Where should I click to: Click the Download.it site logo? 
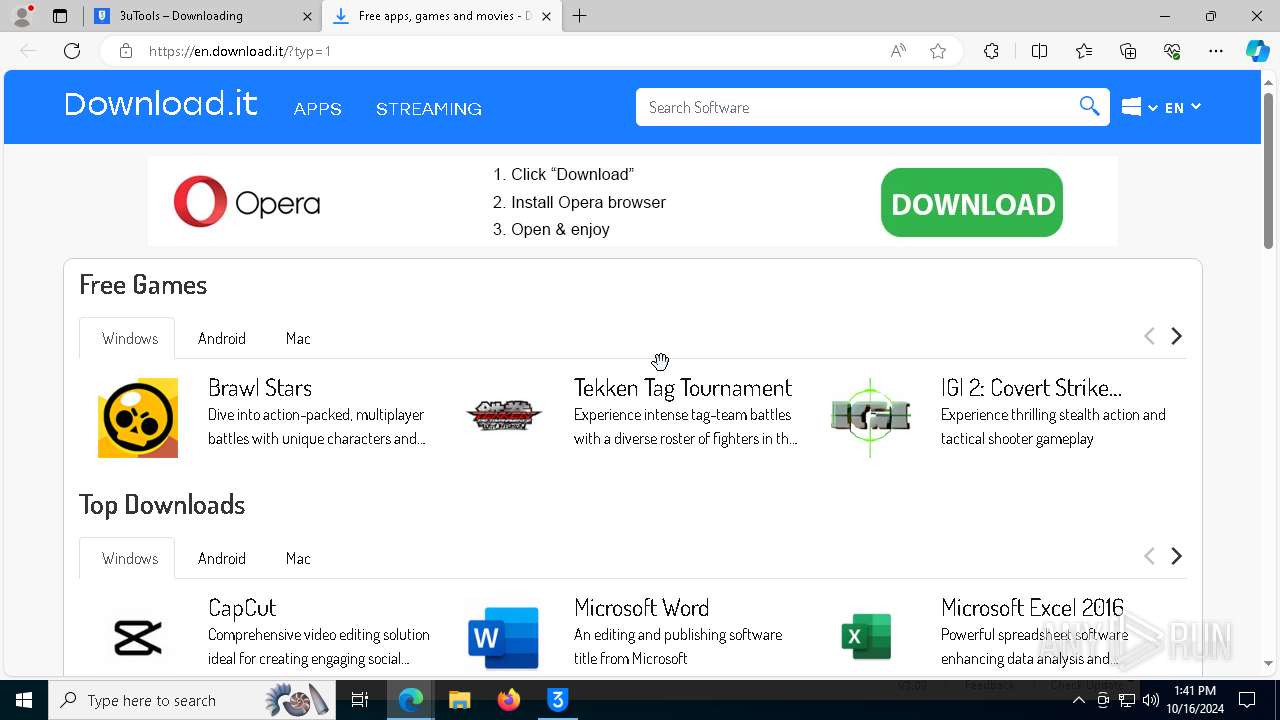(x=161, y=105)
